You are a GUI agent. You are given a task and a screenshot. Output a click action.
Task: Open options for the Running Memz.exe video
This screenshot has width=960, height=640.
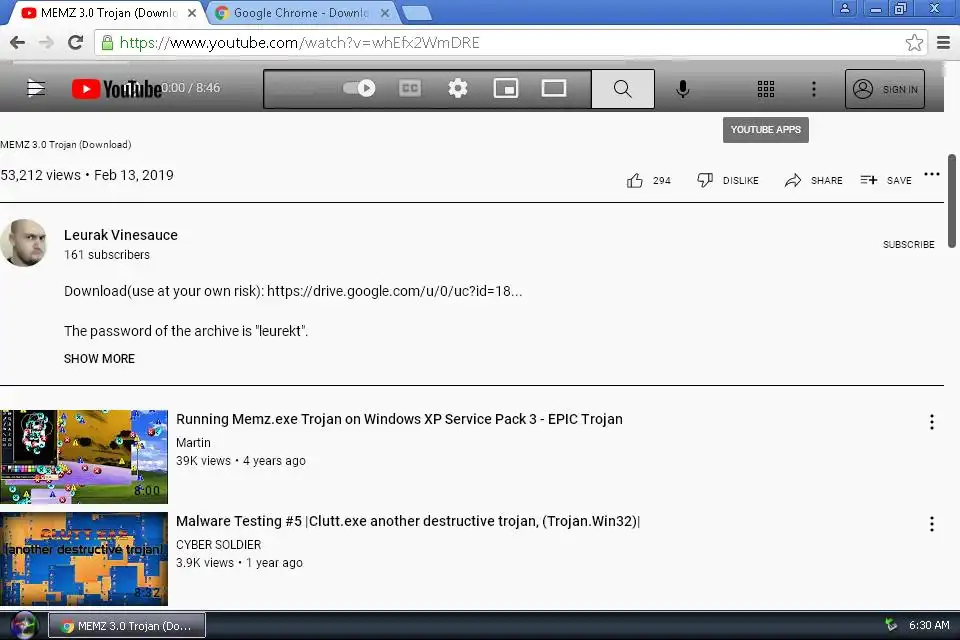(931, 421)
